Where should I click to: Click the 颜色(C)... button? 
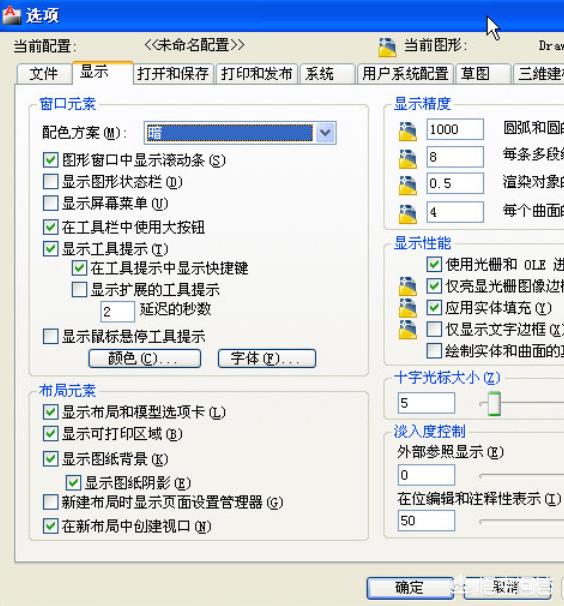pyautogui.click(x=145, y=359)
